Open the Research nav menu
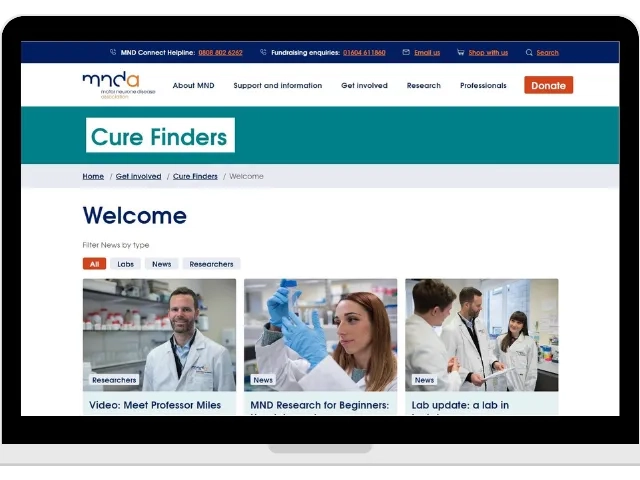Screen dimensions: 640x480 423,86
